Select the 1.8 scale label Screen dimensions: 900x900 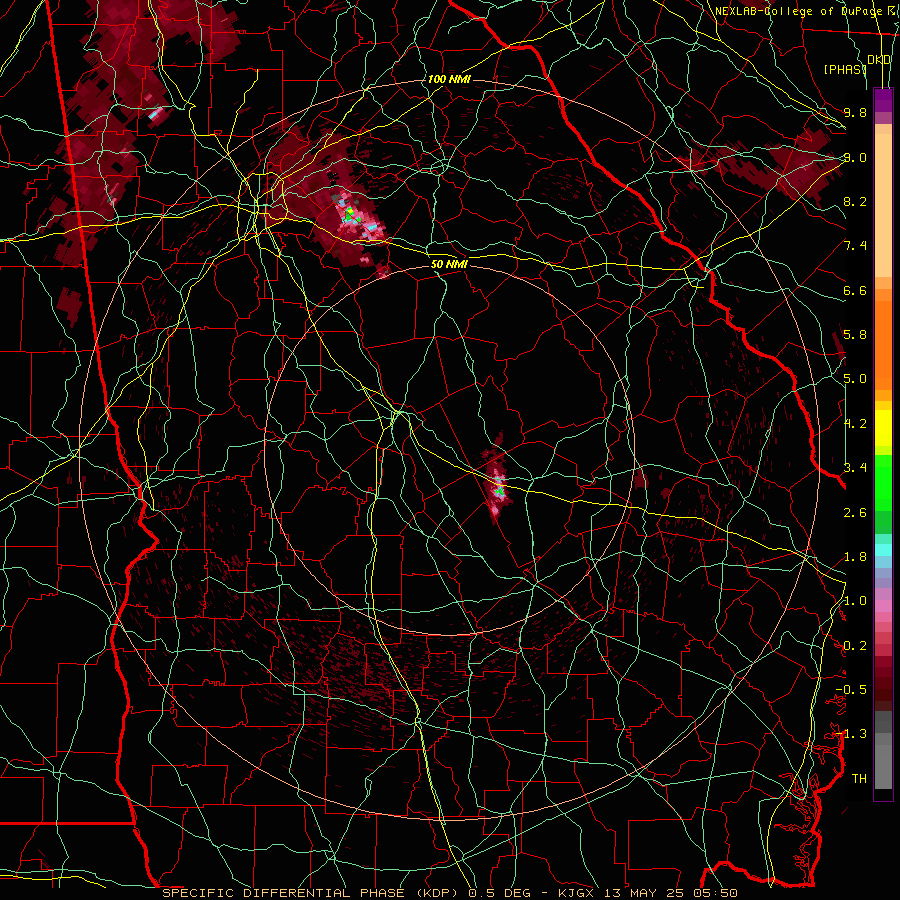coord(855,557)
